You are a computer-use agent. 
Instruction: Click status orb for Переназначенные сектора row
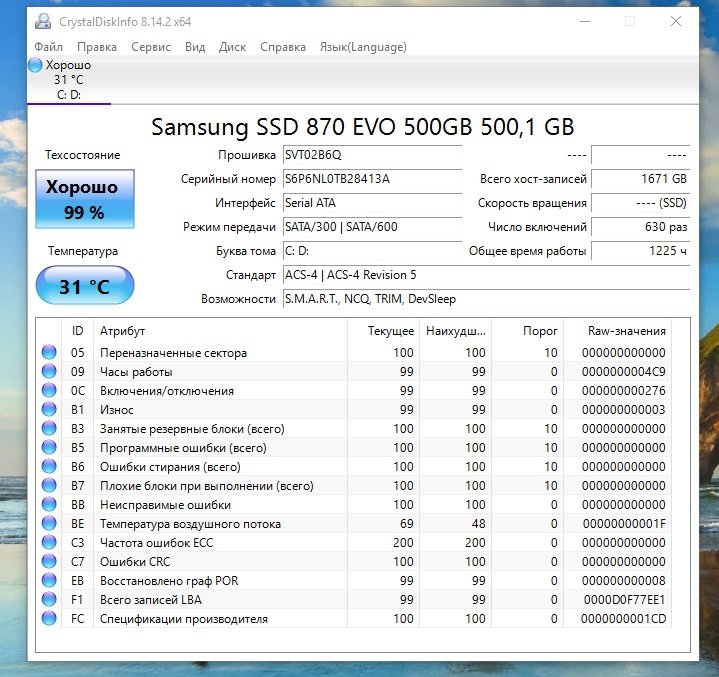[49, 353]
